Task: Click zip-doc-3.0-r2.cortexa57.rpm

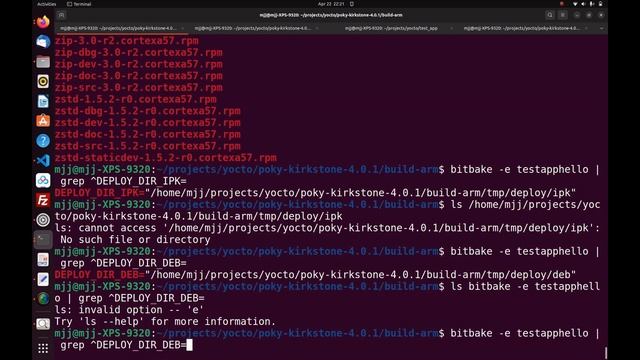Action: coord(139,76)
